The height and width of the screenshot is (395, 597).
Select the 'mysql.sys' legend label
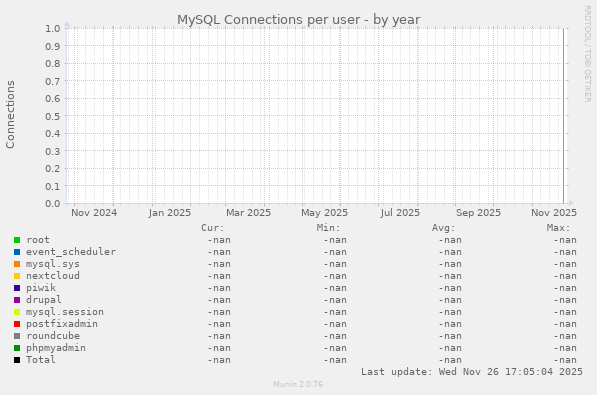pyautogui.click(x=53, y=264)
